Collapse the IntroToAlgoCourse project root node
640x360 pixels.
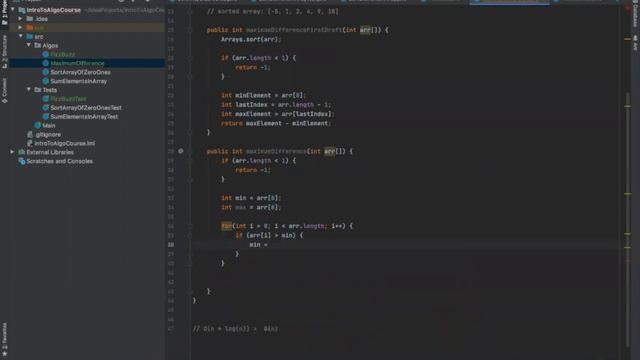pos(13,9)
